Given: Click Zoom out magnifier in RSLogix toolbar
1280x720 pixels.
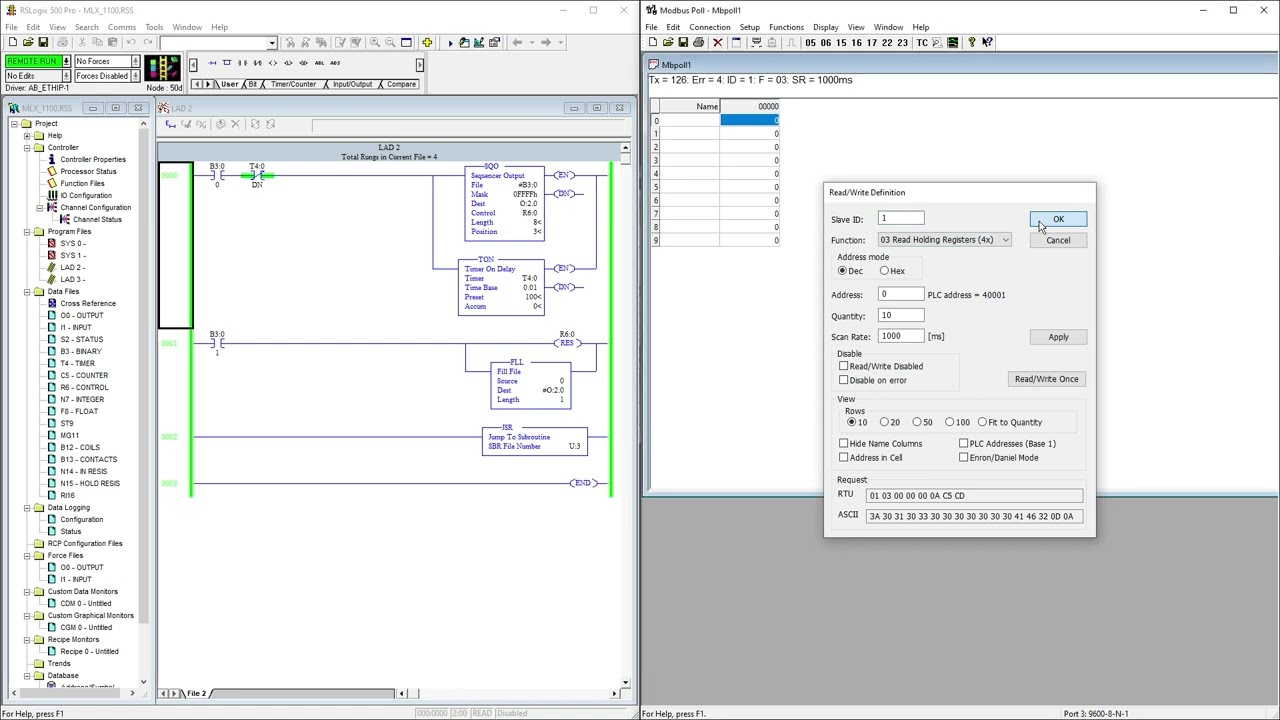Looking at the screenshot, I should coord(389,42).
